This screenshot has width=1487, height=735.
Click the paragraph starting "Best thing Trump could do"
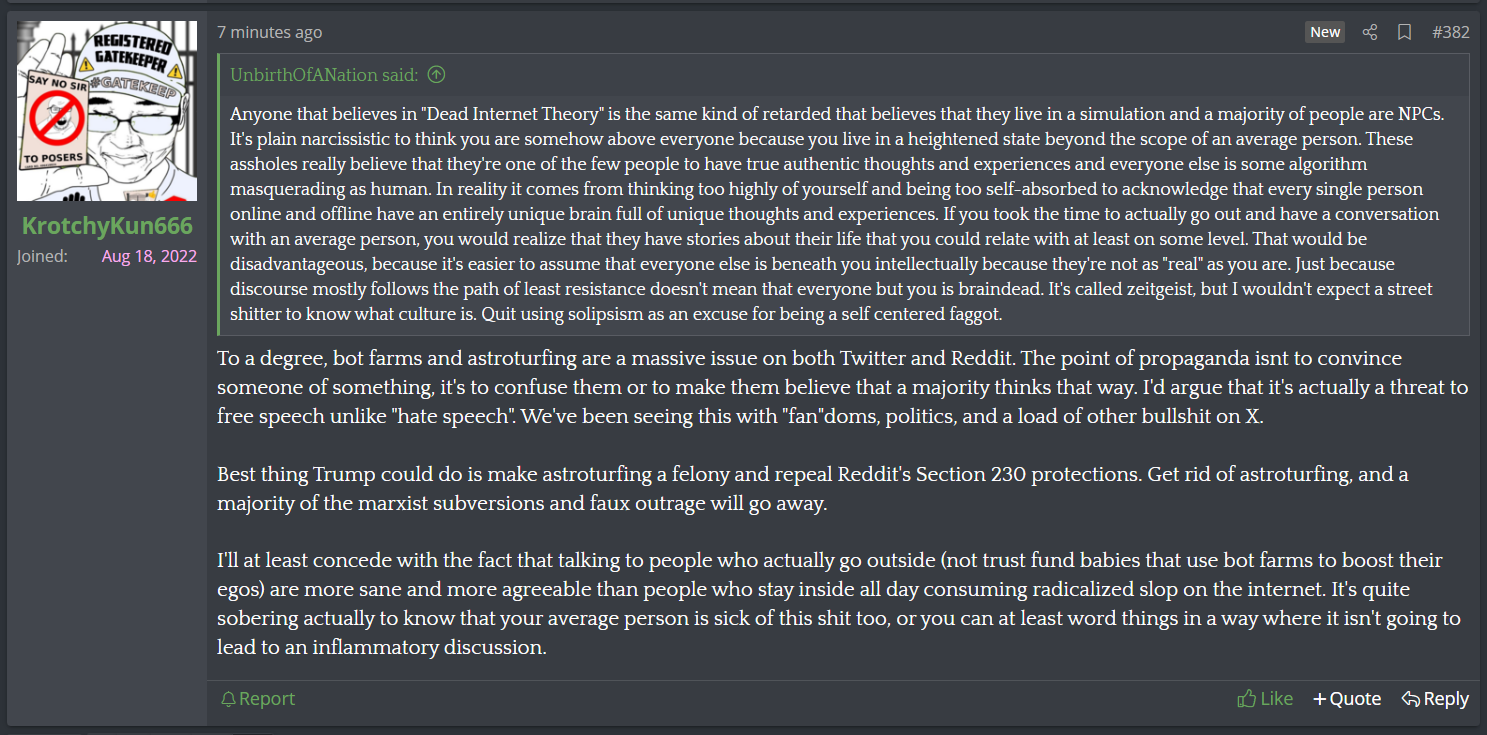812,488
